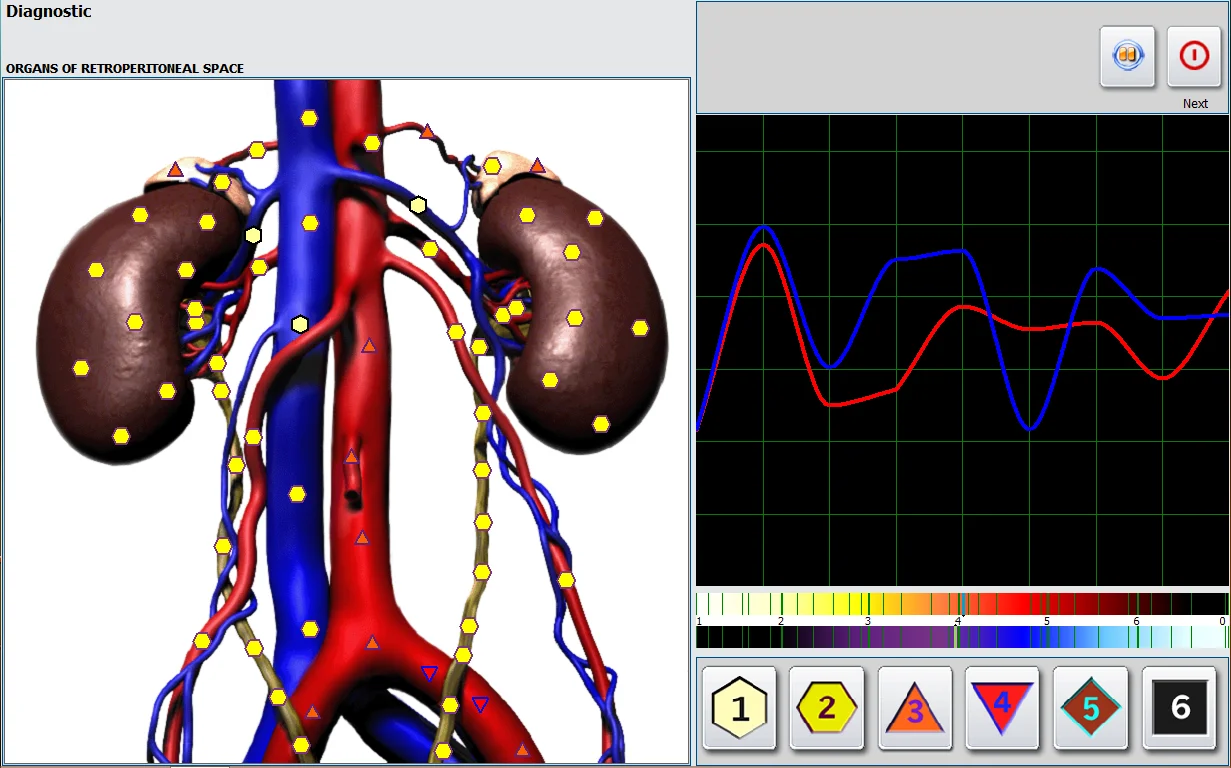Viewport: 1231px width, 768px height.
Task: Pause the scan with the orange pause button
Action: [x=1127, y=56]
